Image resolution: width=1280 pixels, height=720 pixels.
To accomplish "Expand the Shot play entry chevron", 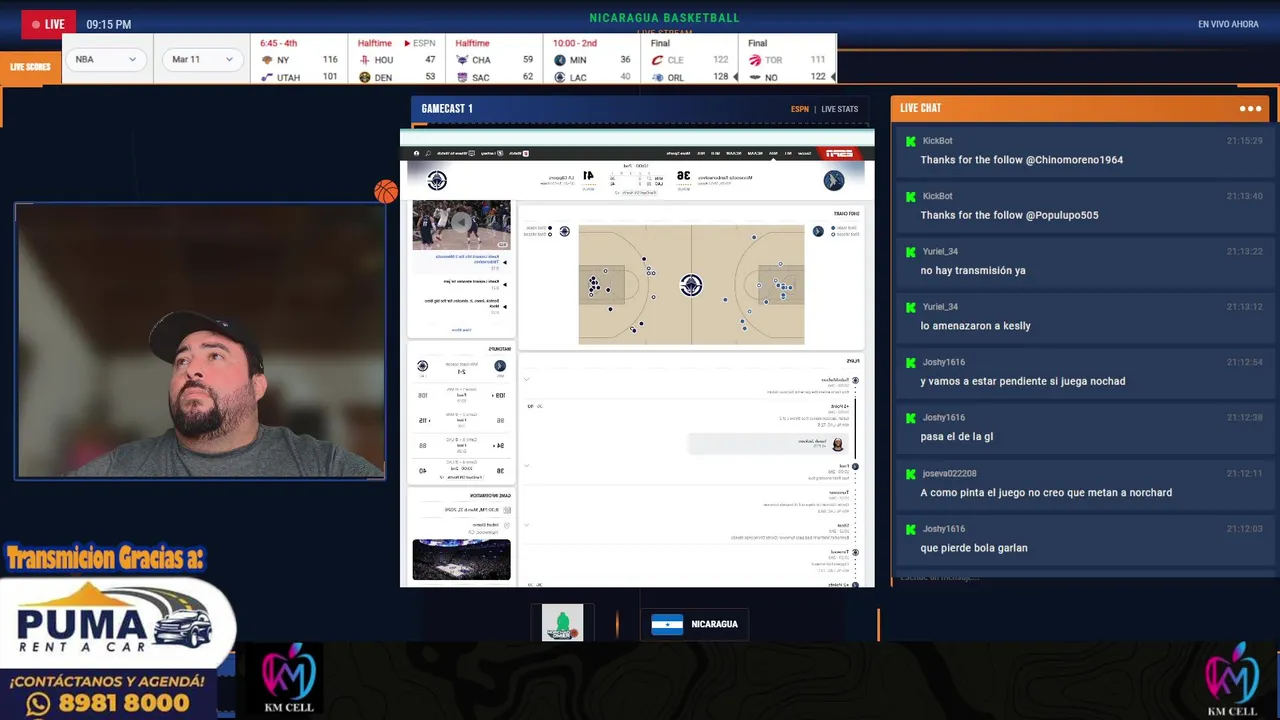I will pyautogui.click(x=527, y=525).
